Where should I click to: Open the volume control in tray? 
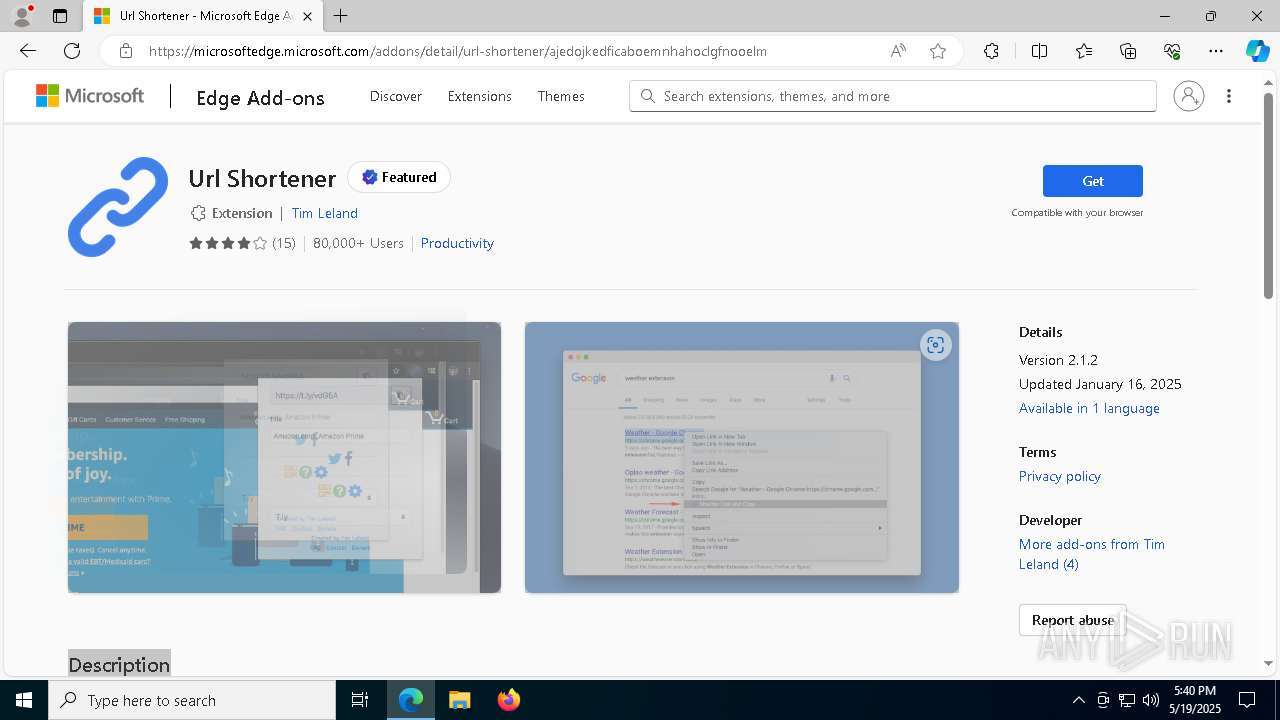point(1151,700)
